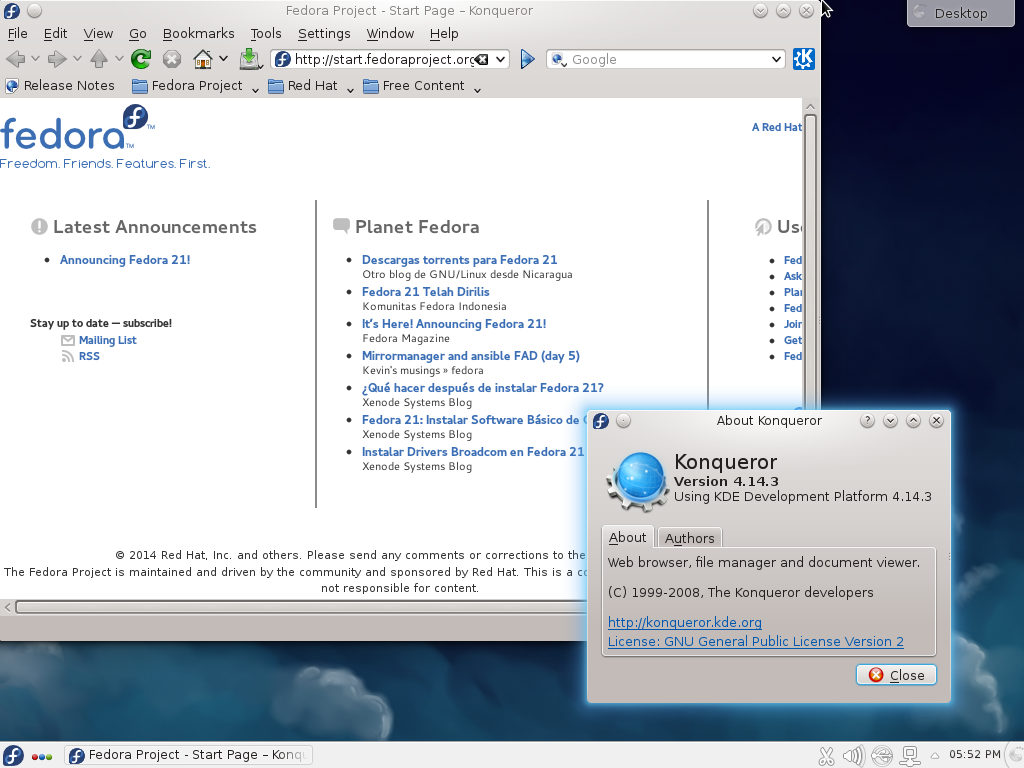Open the Edit menu

[x=56, y=34]
